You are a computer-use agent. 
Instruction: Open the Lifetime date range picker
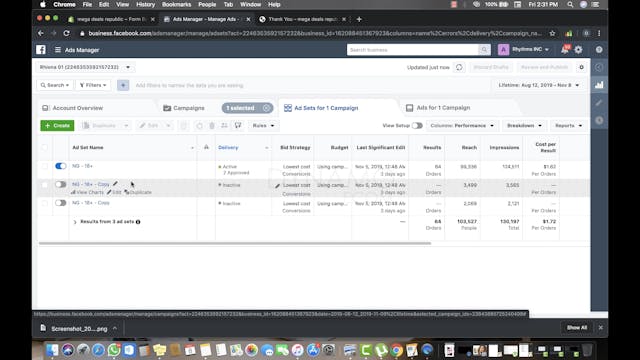click(x=538, y=85)
